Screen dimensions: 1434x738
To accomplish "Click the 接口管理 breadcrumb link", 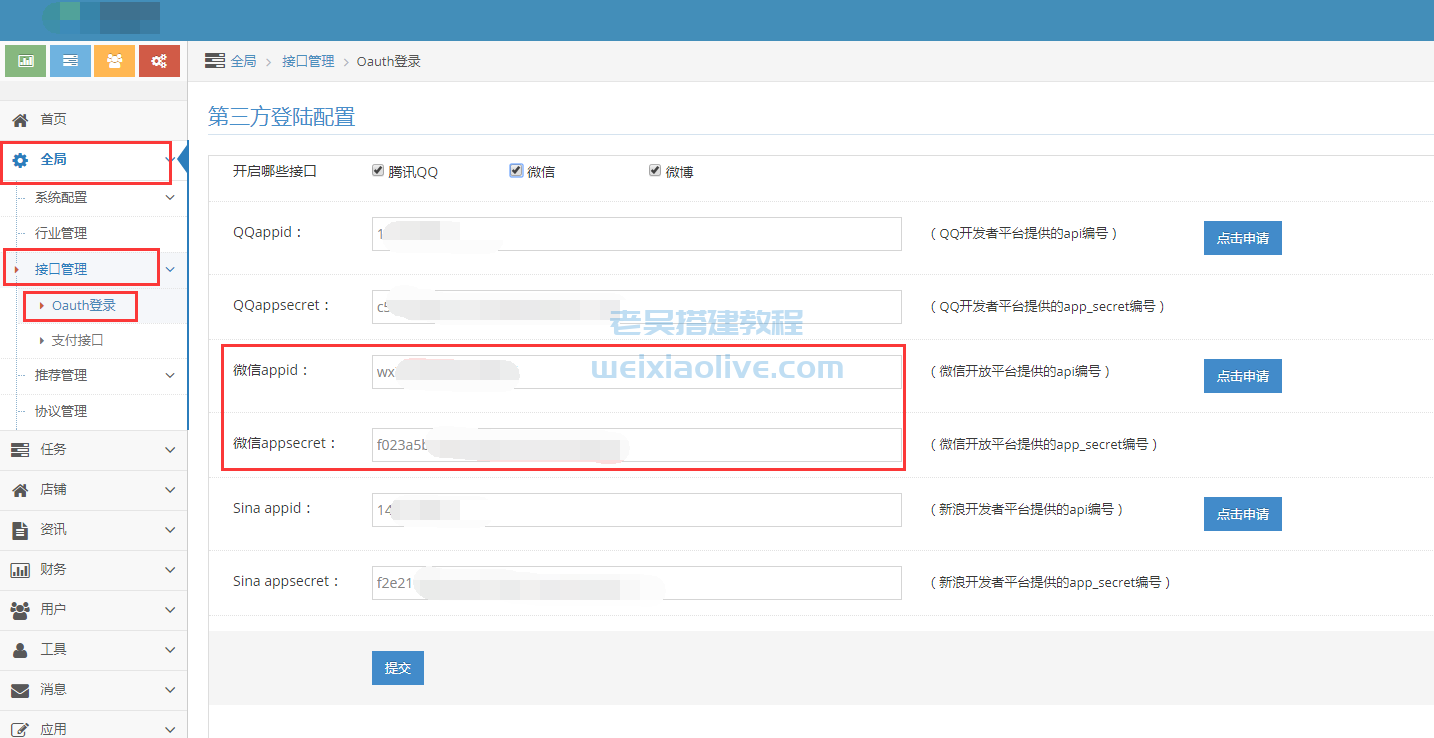I will pos(308,62).
